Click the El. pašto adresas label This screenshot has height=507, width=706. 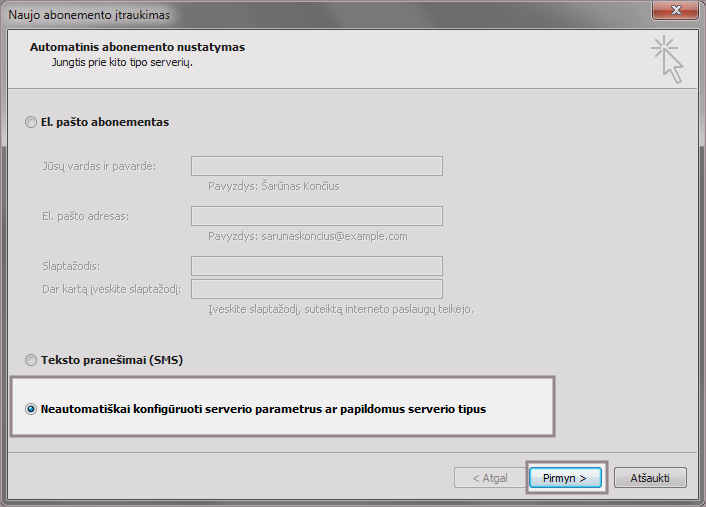point(85,216)
